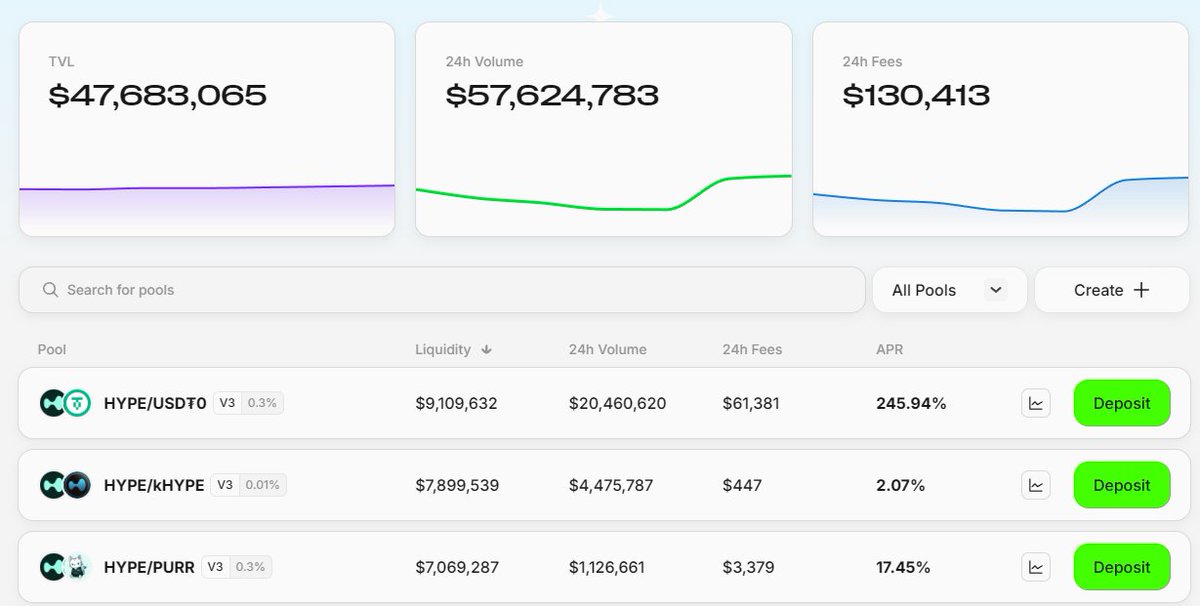Deposit into HYPE/PURR pool
This screenshot has width=1200, height=606.
pyautogui.click(x=1122, y=567)
